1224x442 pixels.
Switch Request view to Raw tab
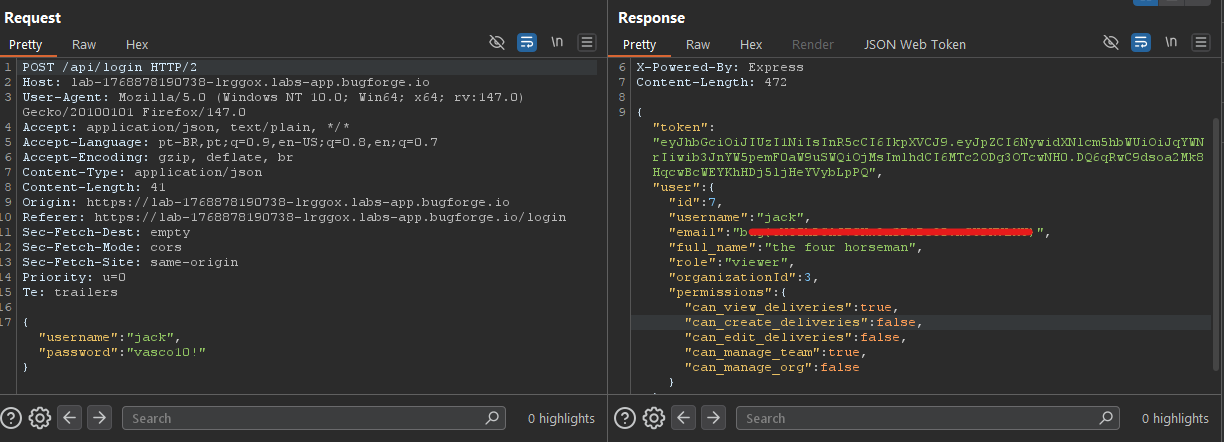tap(84, 44)
